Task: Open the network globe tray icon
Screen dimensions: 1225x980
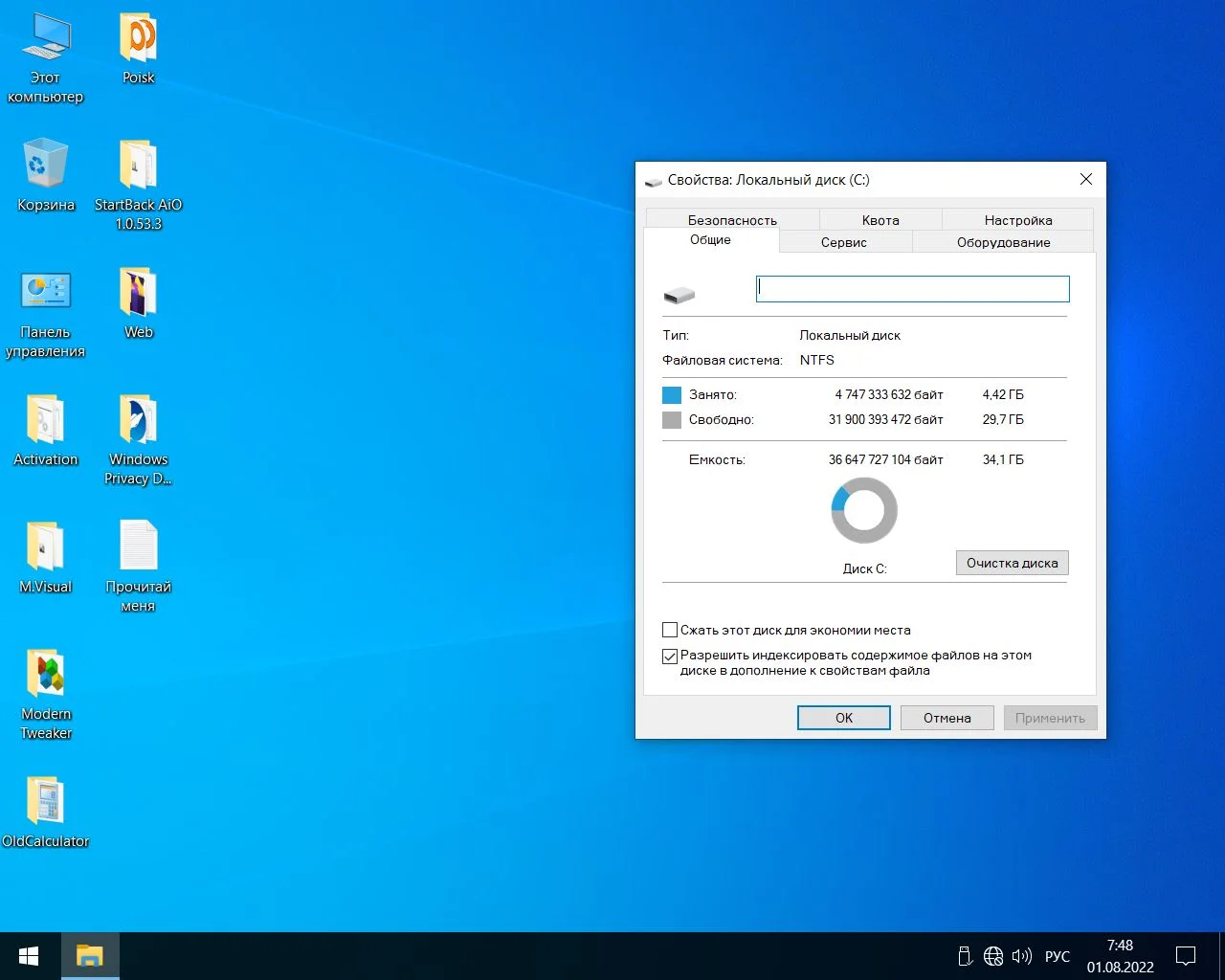Action: pos(993,956)
